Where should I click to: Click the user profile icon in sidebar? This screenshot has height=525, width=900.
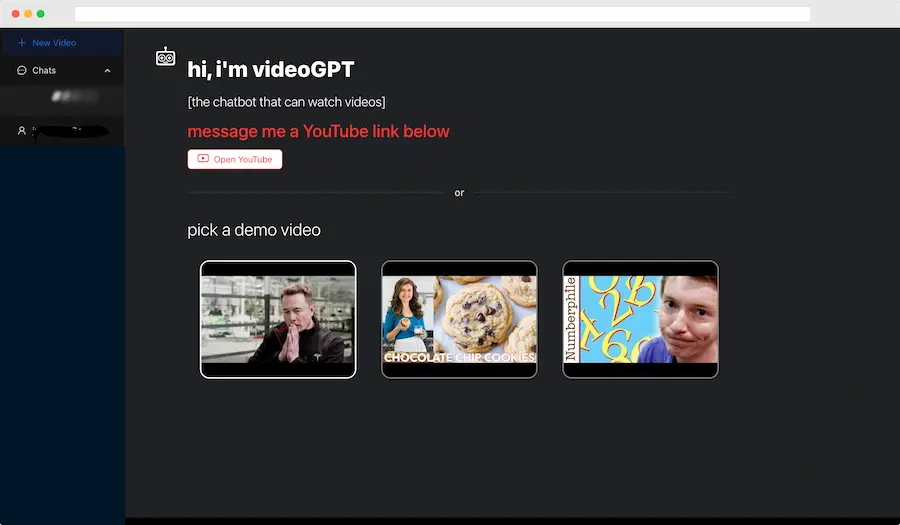[22, 131]
